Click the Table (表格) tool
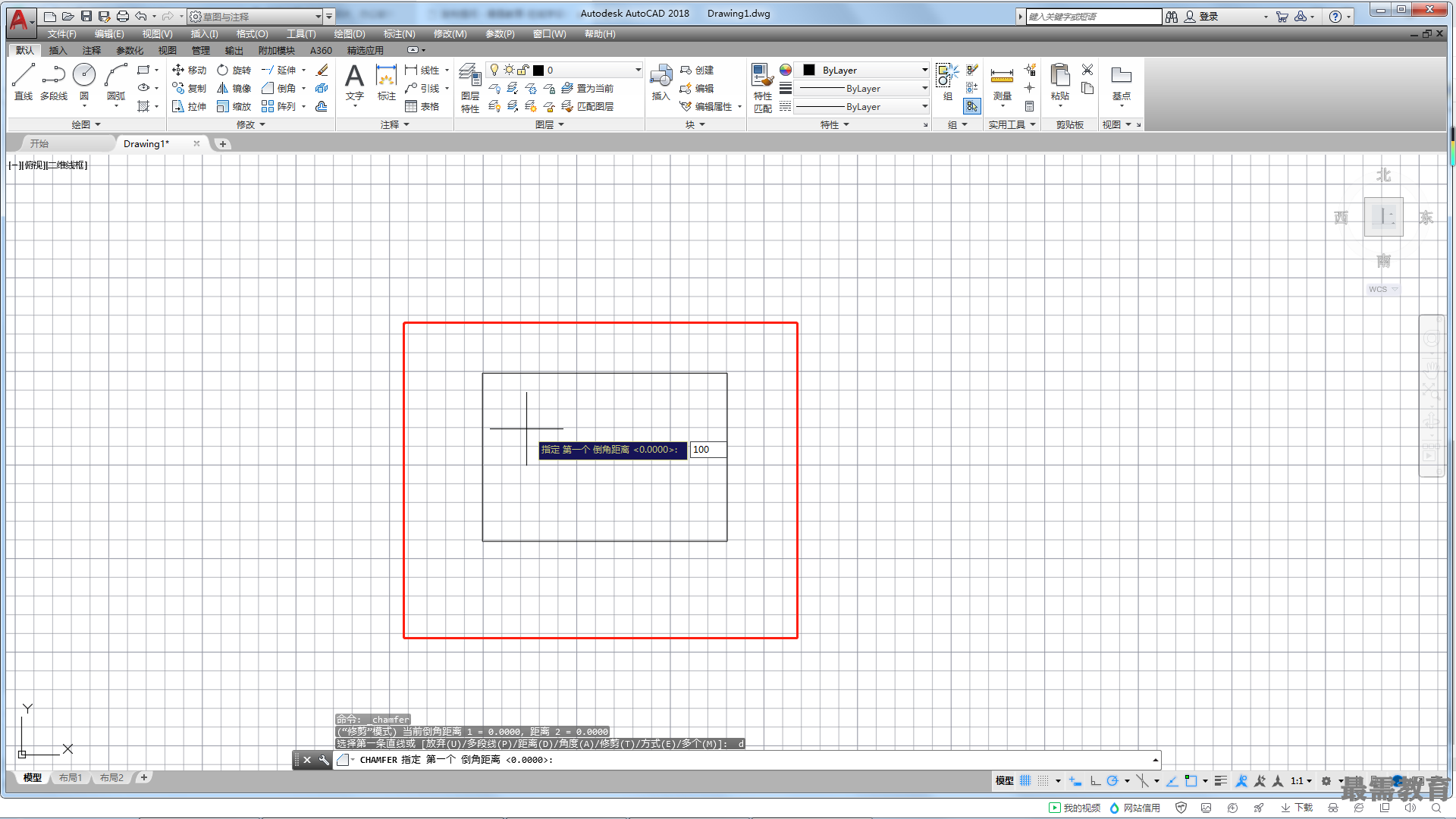This screenshot has height=819, width=1456. pyautogui.click(x=422, y=106)
